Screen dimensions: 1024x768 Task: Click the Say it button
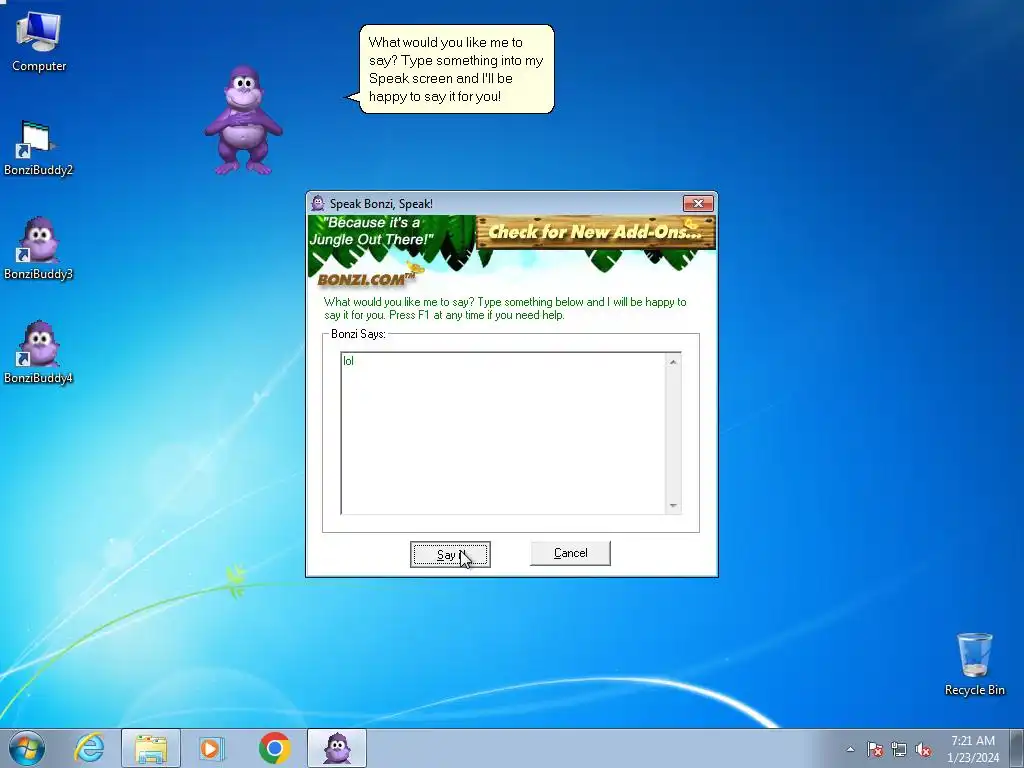click(450, 554)
